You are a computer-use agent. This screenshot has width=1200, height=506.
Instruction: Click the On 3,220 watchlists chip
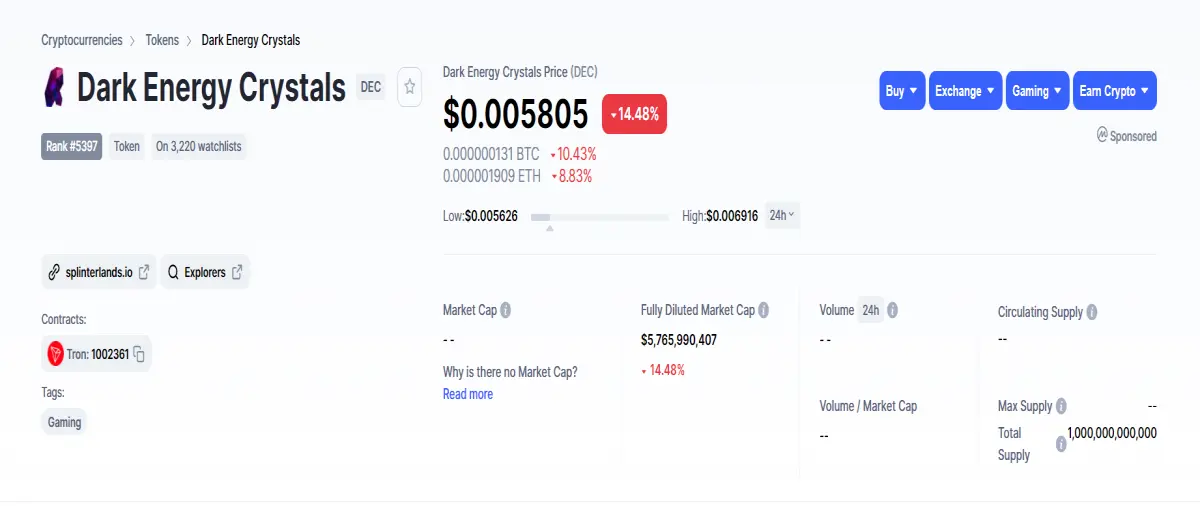point(198,146)
